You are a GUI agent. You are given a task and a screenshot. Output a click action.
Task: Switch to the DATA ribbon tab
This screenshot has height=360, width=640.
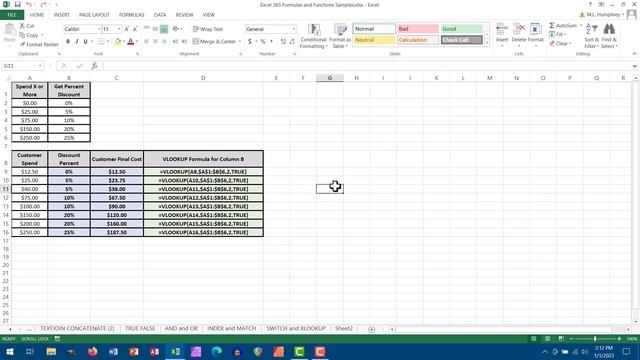(x=160, y=15)
